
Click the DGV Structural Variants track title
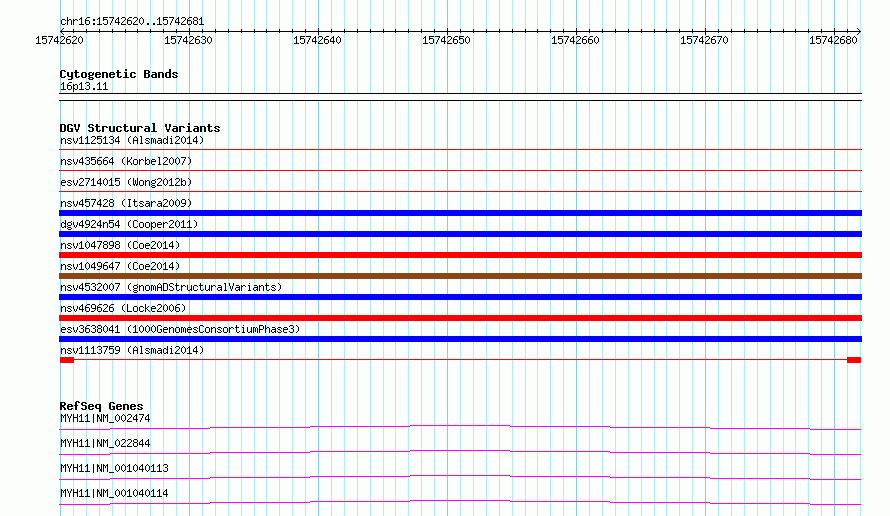pos(140,128)
